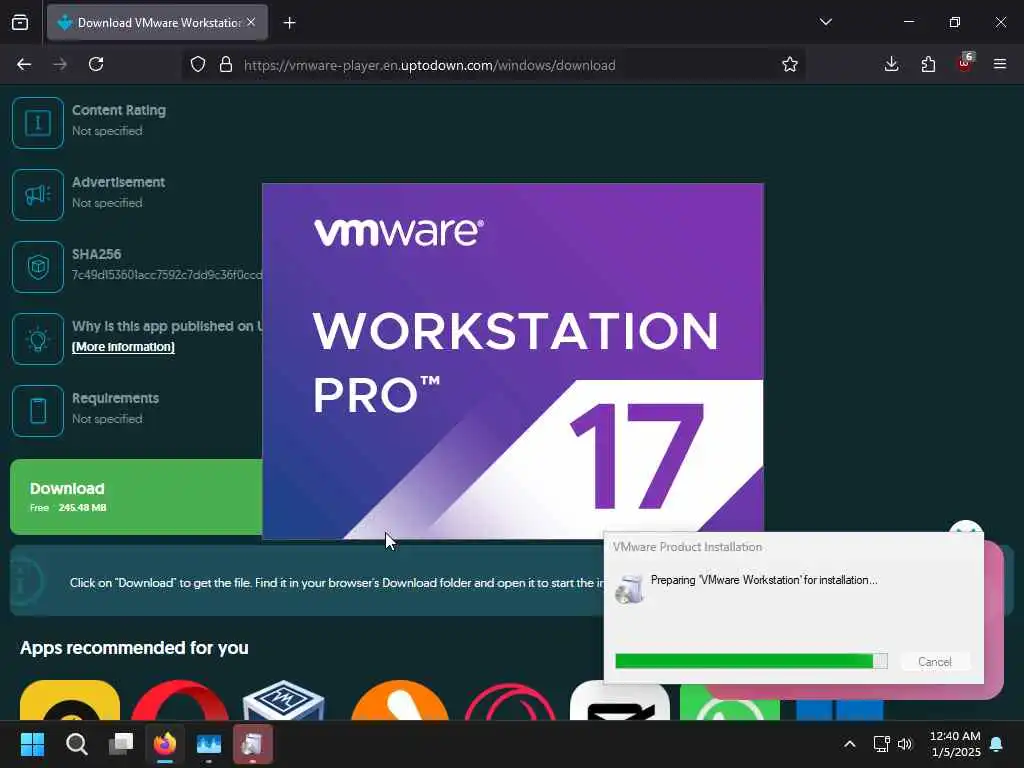The height and width of the screenshot is (768, 1024).
Task: Show hidden system tray icons
Action: coord(850,744)
